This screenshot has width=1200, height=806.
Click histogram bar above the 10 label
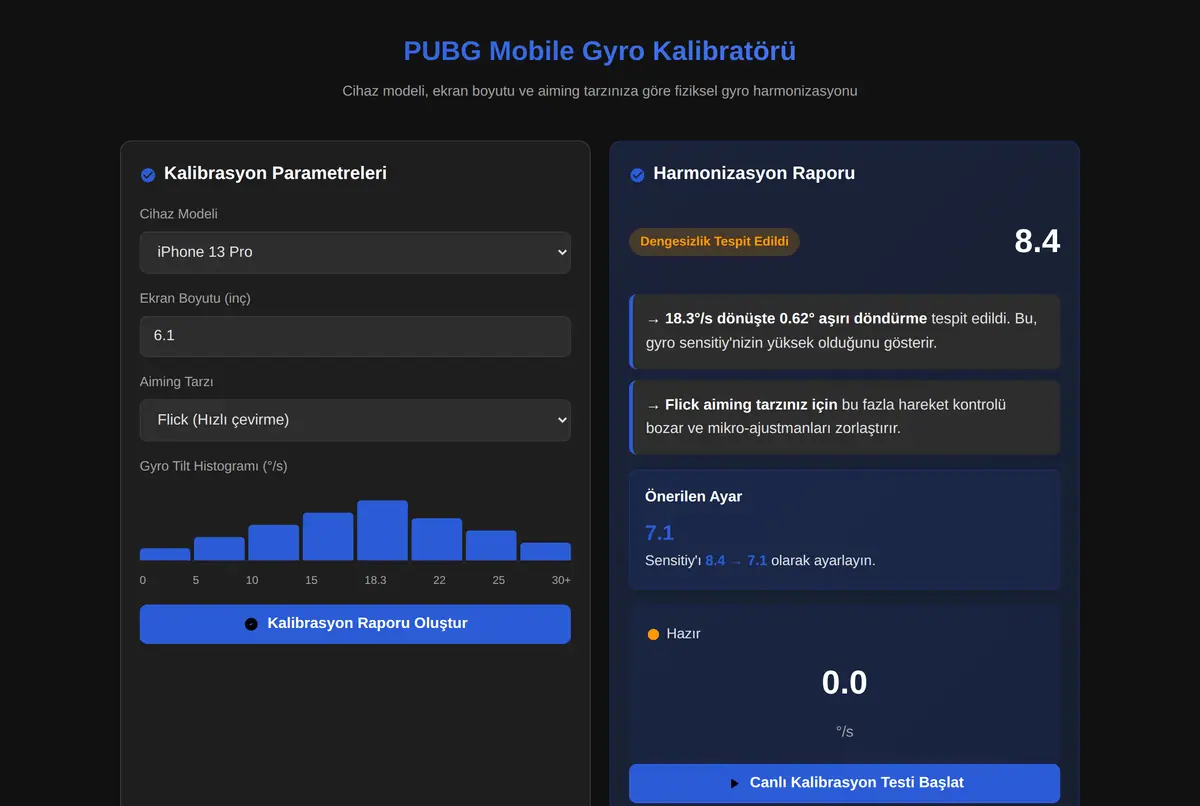(x=274, y=542)
